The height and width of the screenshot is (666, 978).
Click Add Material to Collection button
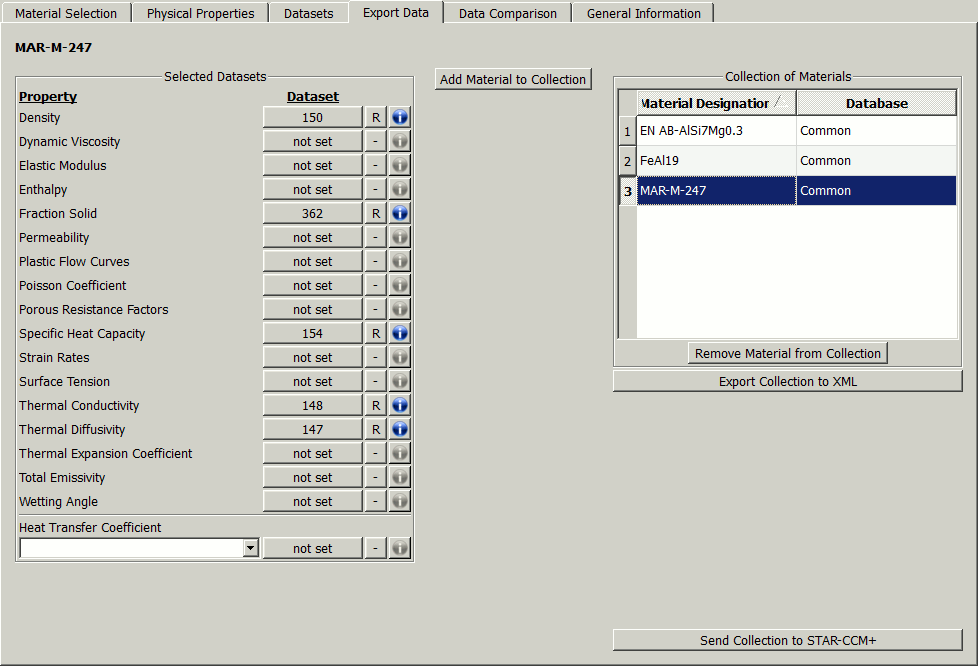[513, 79]
